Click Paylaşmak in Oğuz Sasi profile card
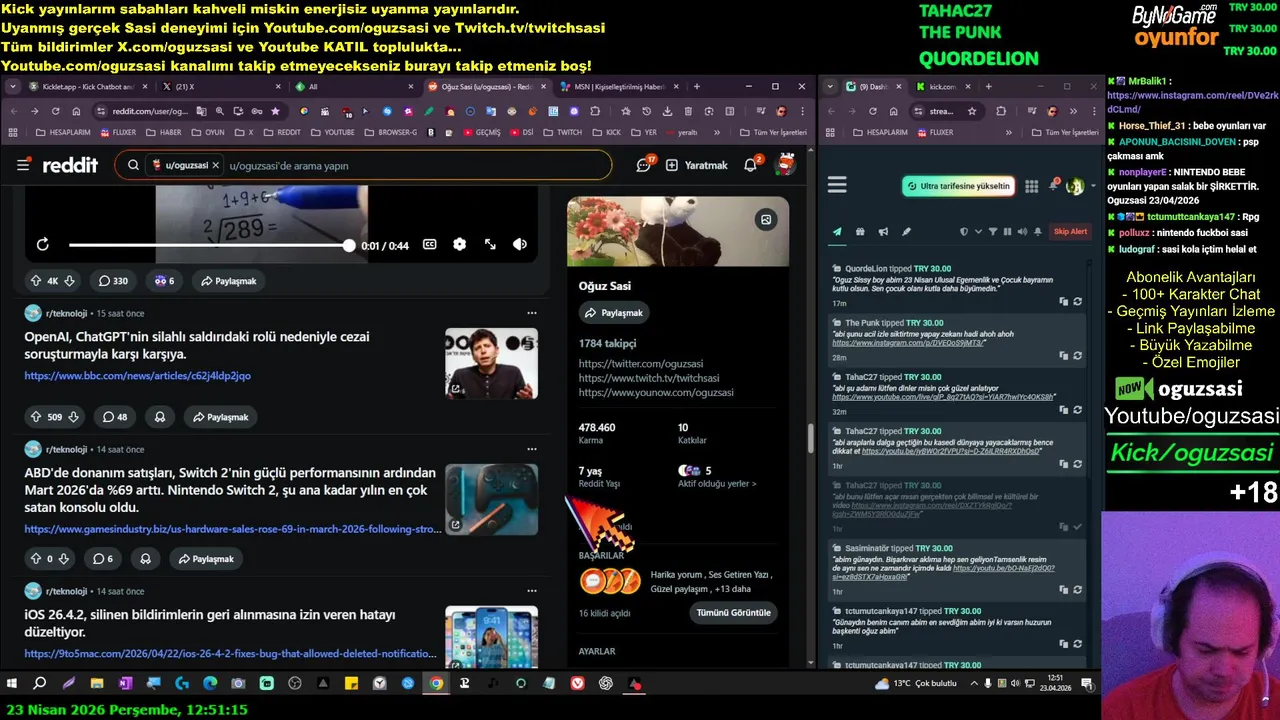The image size is (1280, 720). 613,313
